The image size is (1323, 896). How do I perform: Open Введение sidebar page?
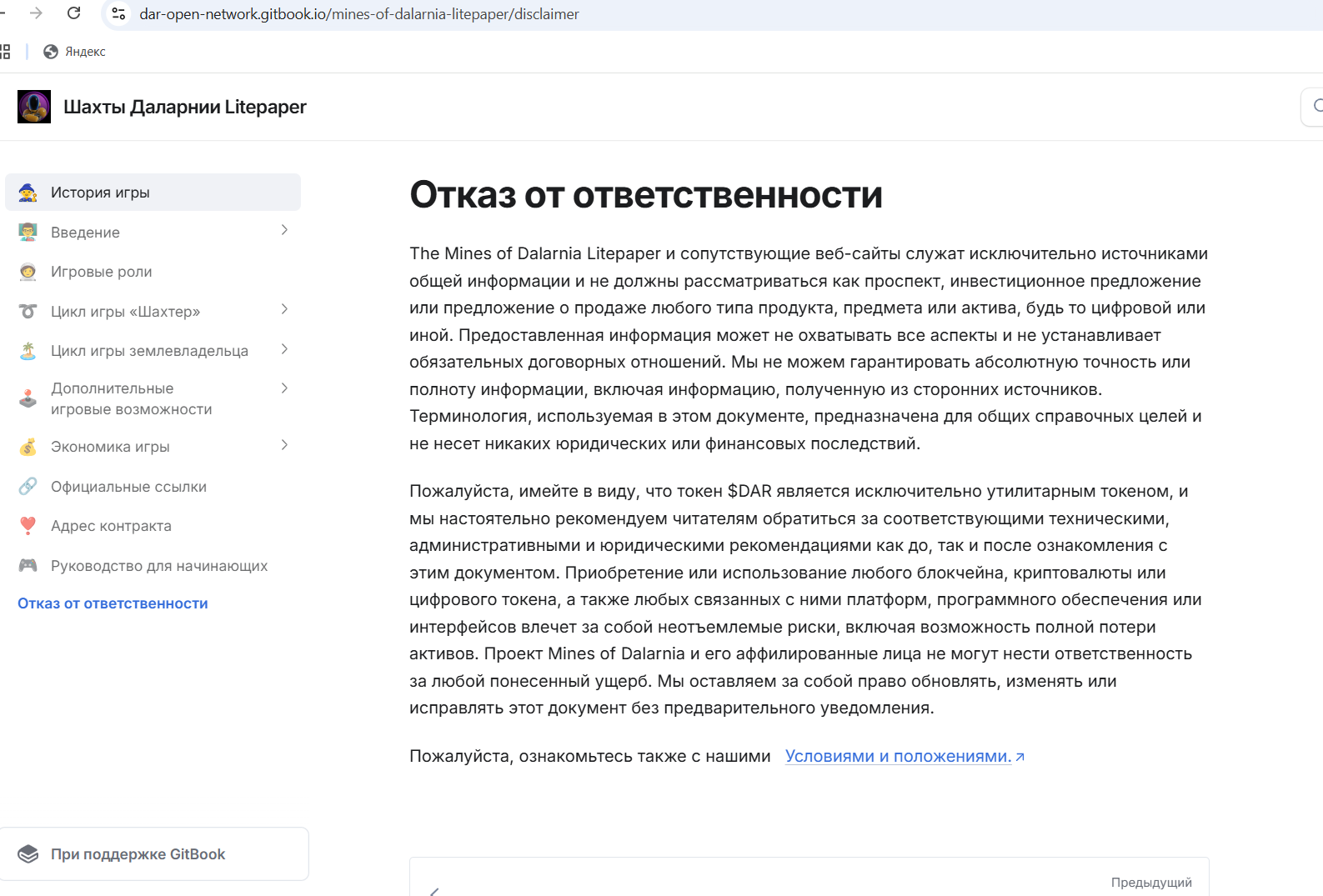(x=85, y=233)
